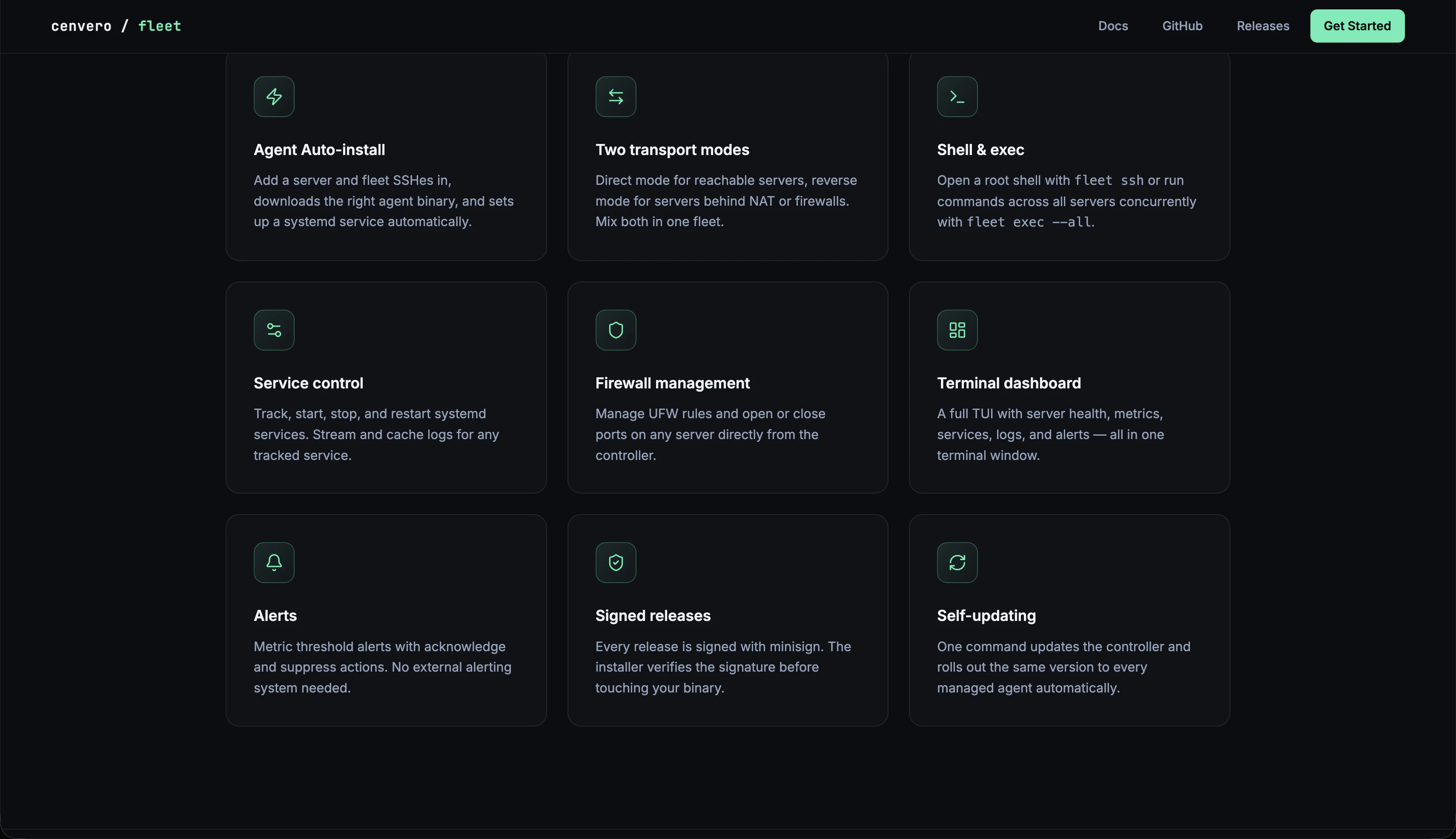Select the Agent Auto-install card

[x=386, y=155]
